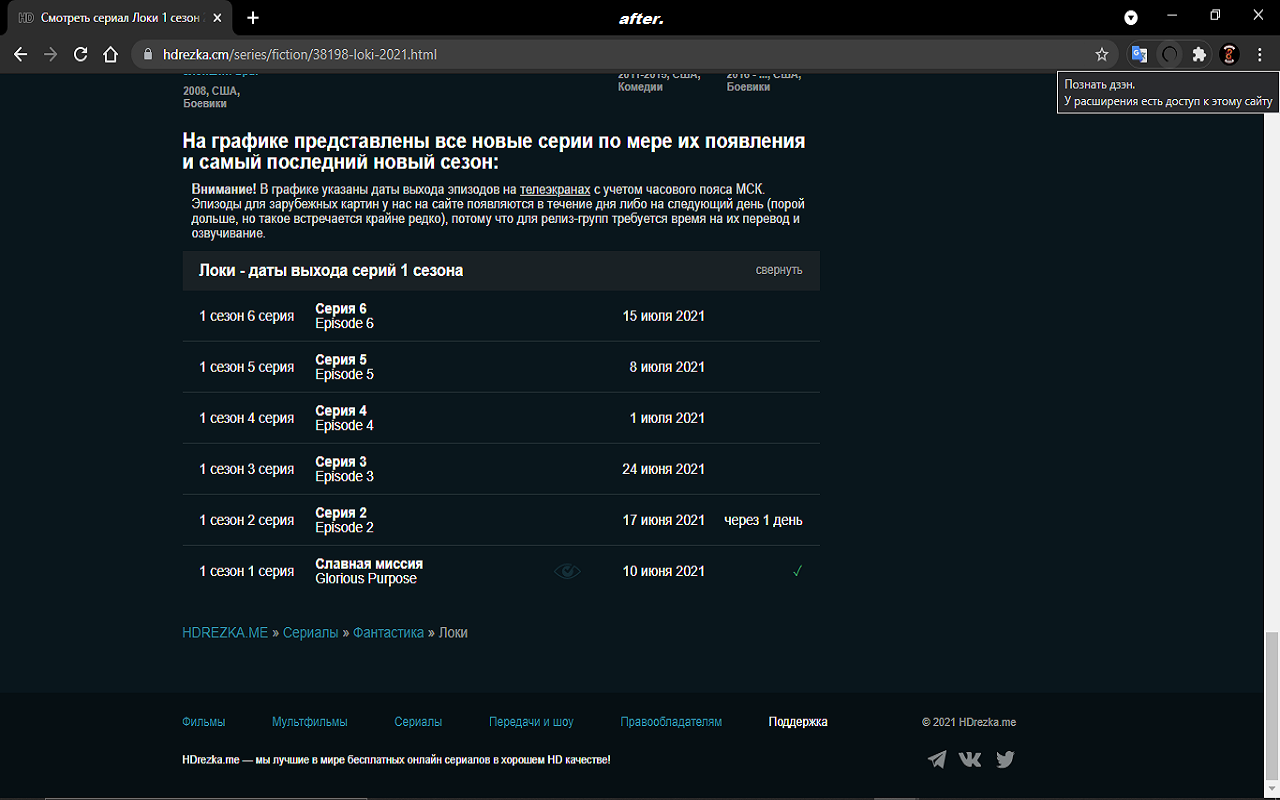Open HDREZKA.ME breadcrumb link

pos(225,632)
